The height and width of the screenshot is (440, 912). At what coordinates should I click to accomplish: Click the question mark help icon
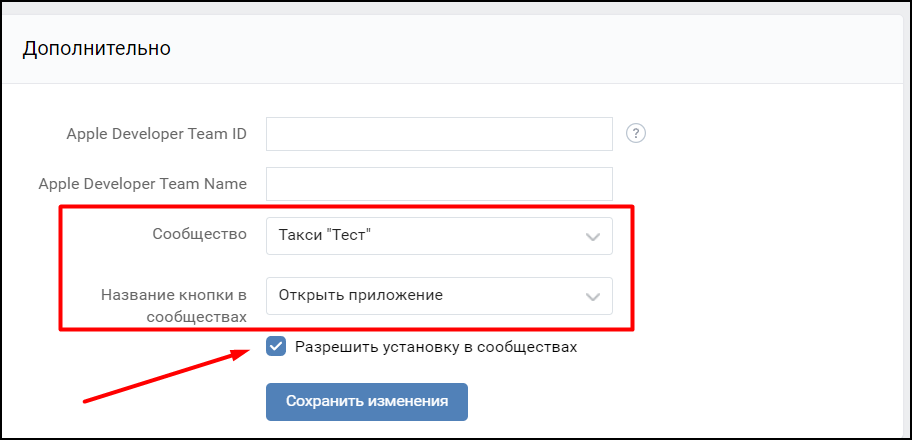635,133
